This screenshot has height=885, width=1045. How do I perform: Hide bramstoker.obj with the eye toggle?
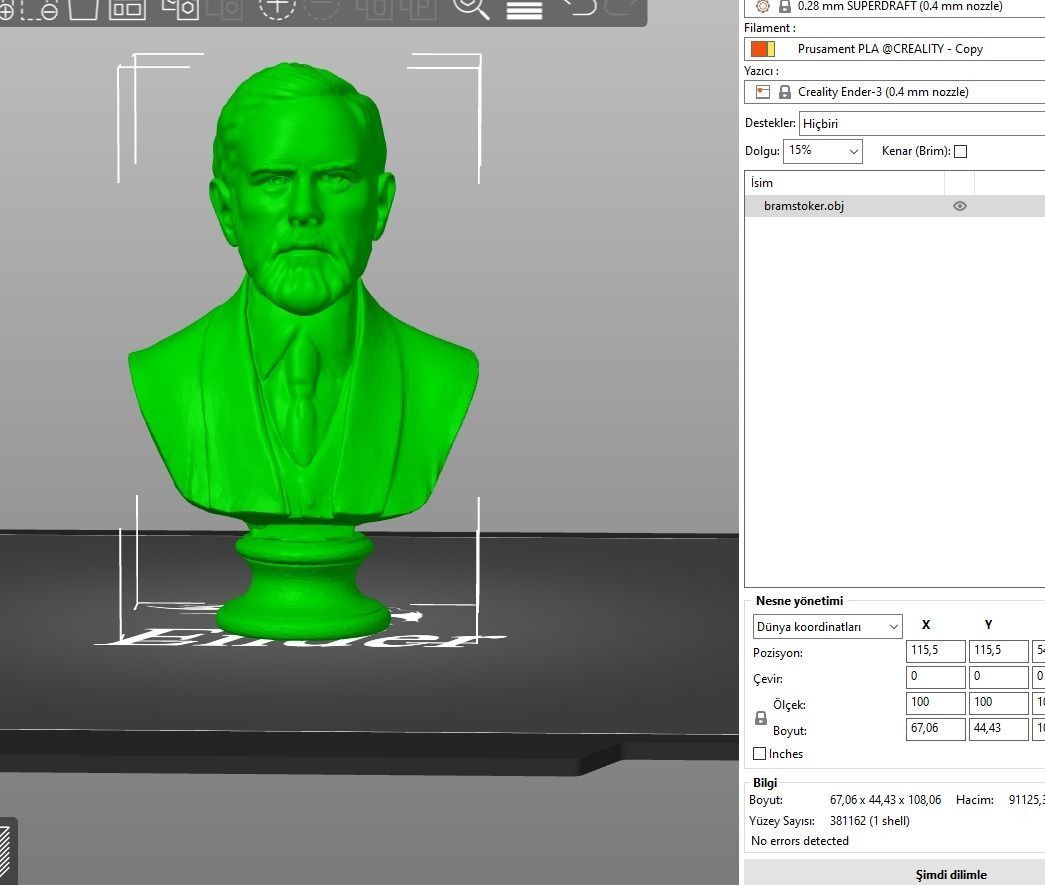point(959,206)
